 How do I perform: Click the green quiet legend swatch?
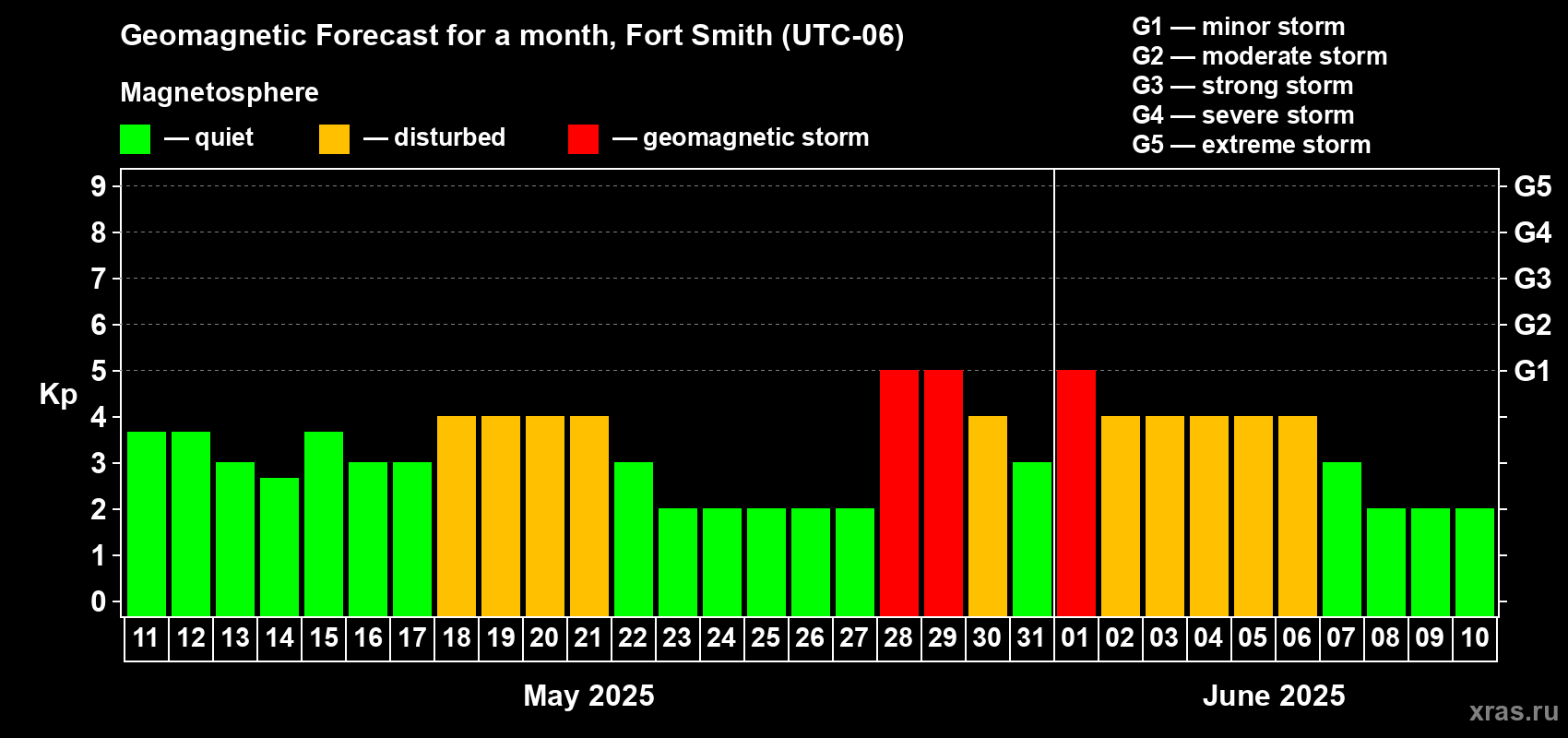[x=136, y=139]
